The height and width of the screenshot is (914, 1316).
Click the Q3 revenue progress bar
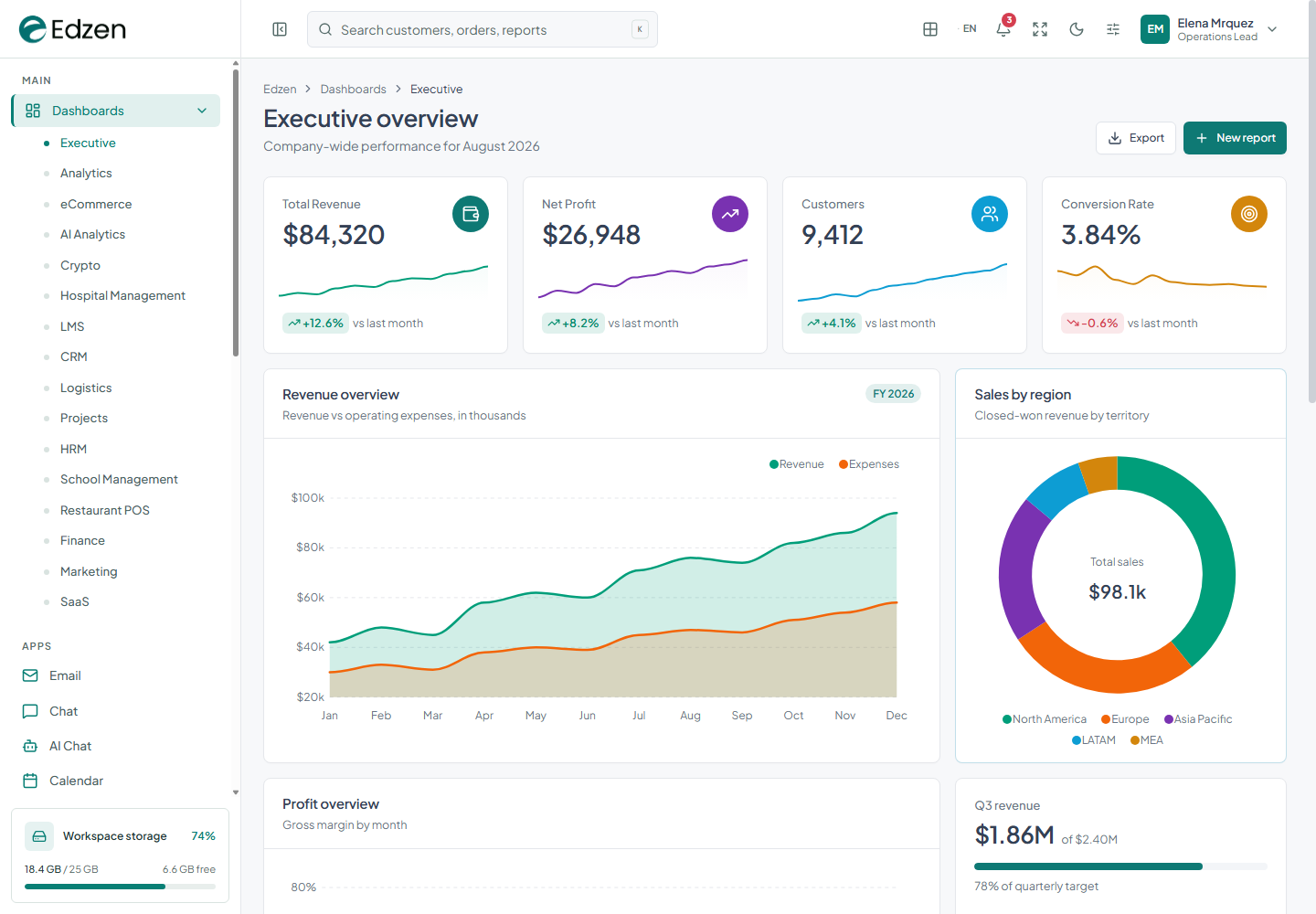(x=1120, y=866)
